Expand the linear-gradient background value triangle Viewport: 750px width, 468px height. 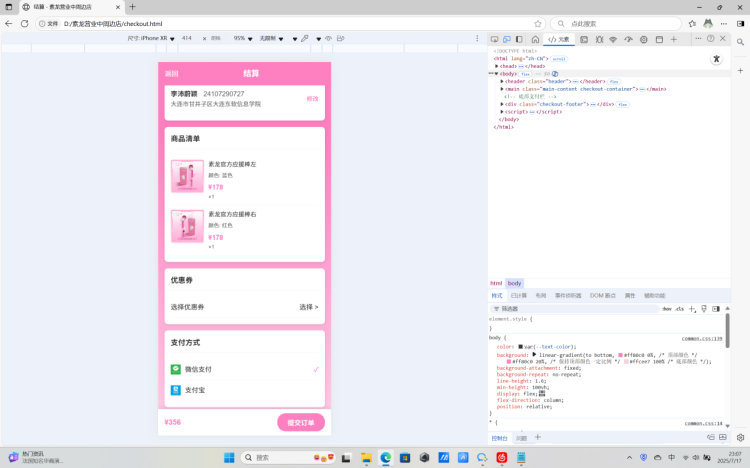[534, 355]
